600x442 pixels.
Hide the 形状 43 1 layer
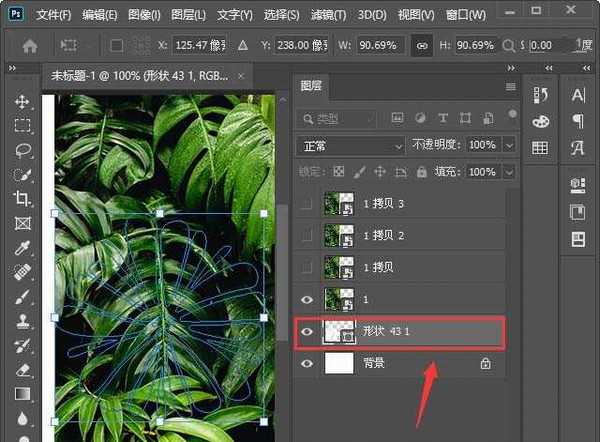click(307, 333)
